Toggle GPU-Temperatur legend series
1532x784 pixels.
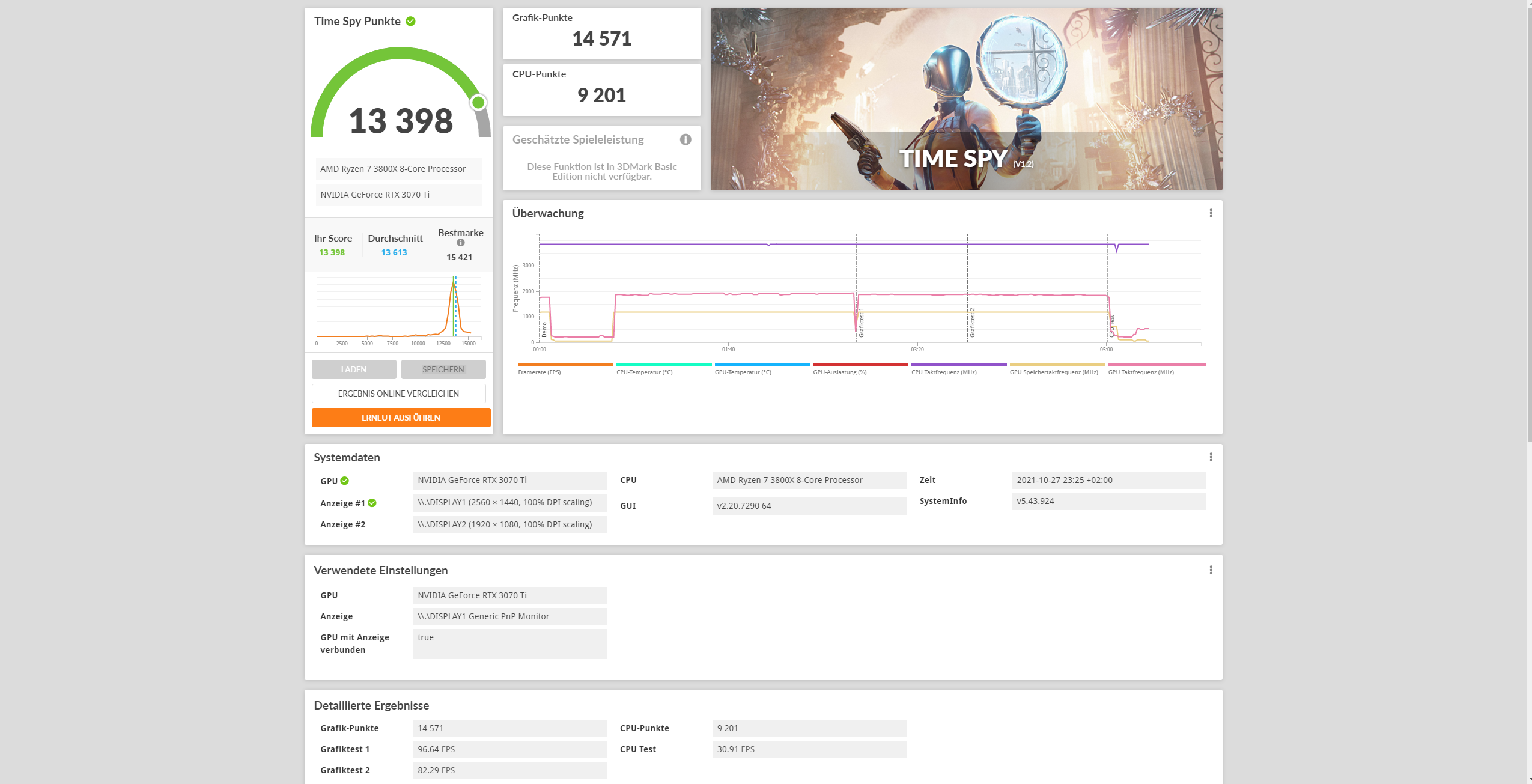point(743,372)
